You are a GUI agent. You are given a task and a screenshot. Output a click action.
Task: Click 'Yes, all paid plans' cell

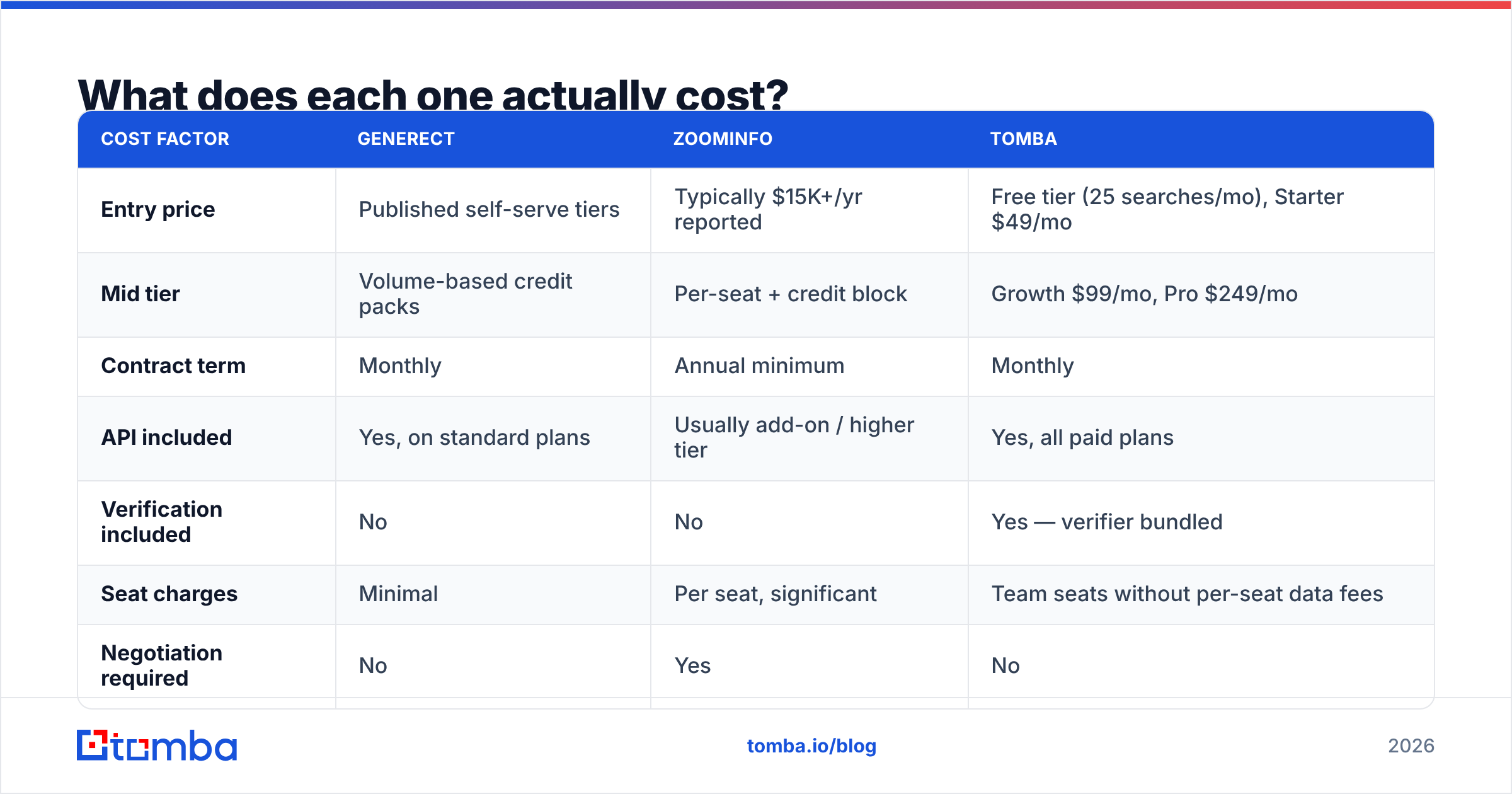[1082, 437]
